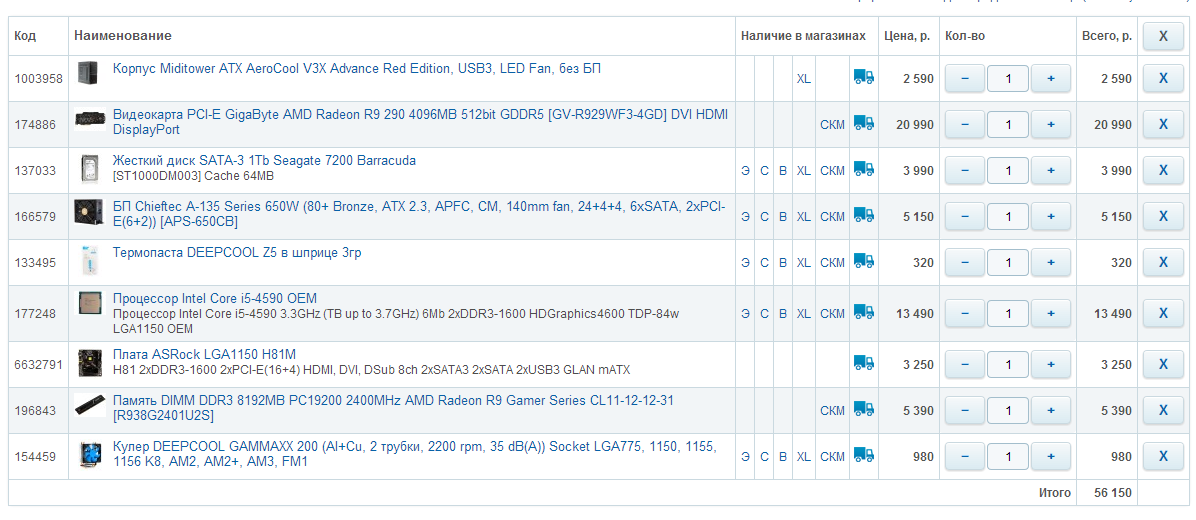Focus quantity field for GAMMAXX 200 cooler
1196x520 pixels.
tap(1008, 457)
